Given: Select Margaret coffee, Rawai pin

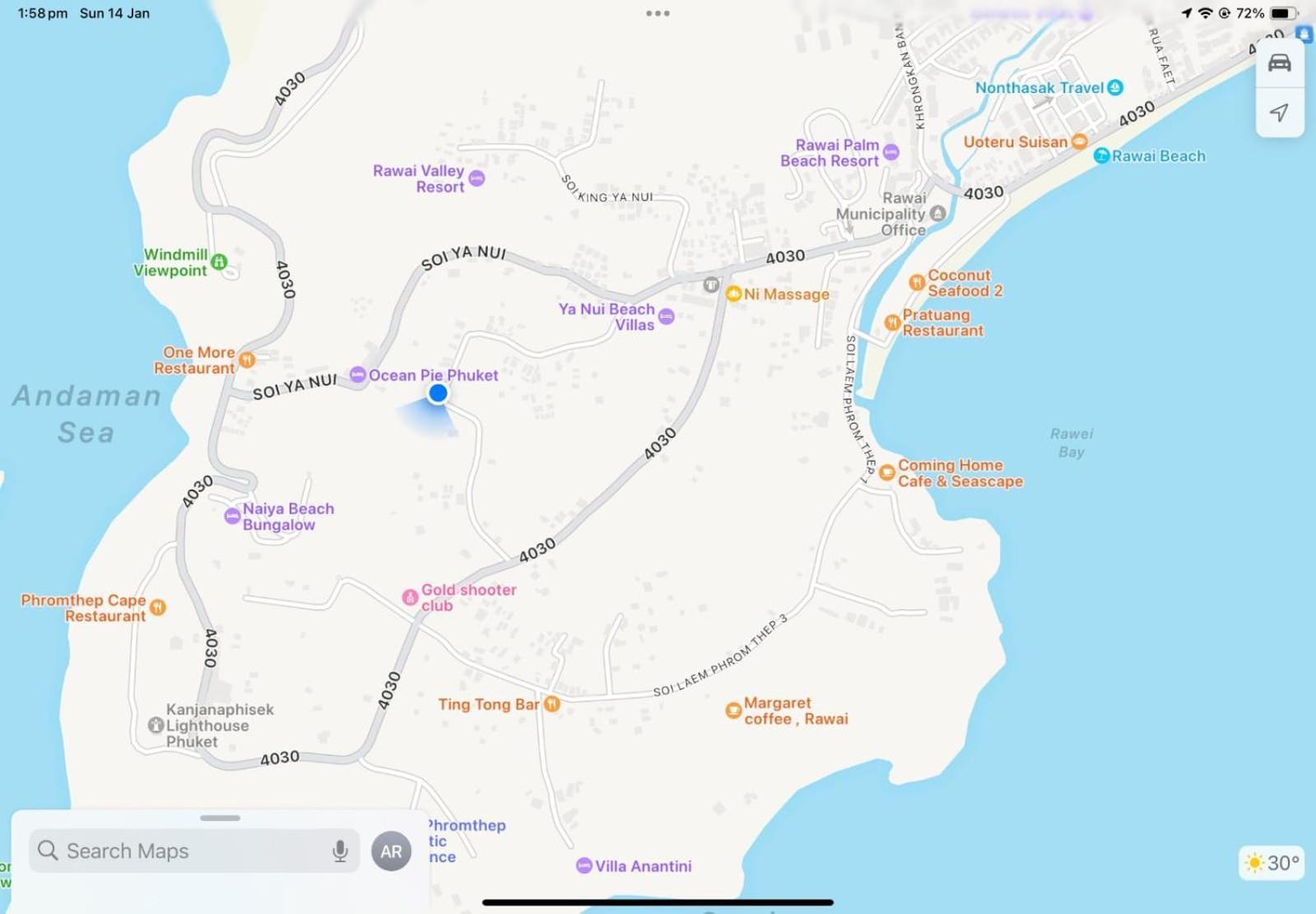Looking at the screenshot, I should coord(733,710).
